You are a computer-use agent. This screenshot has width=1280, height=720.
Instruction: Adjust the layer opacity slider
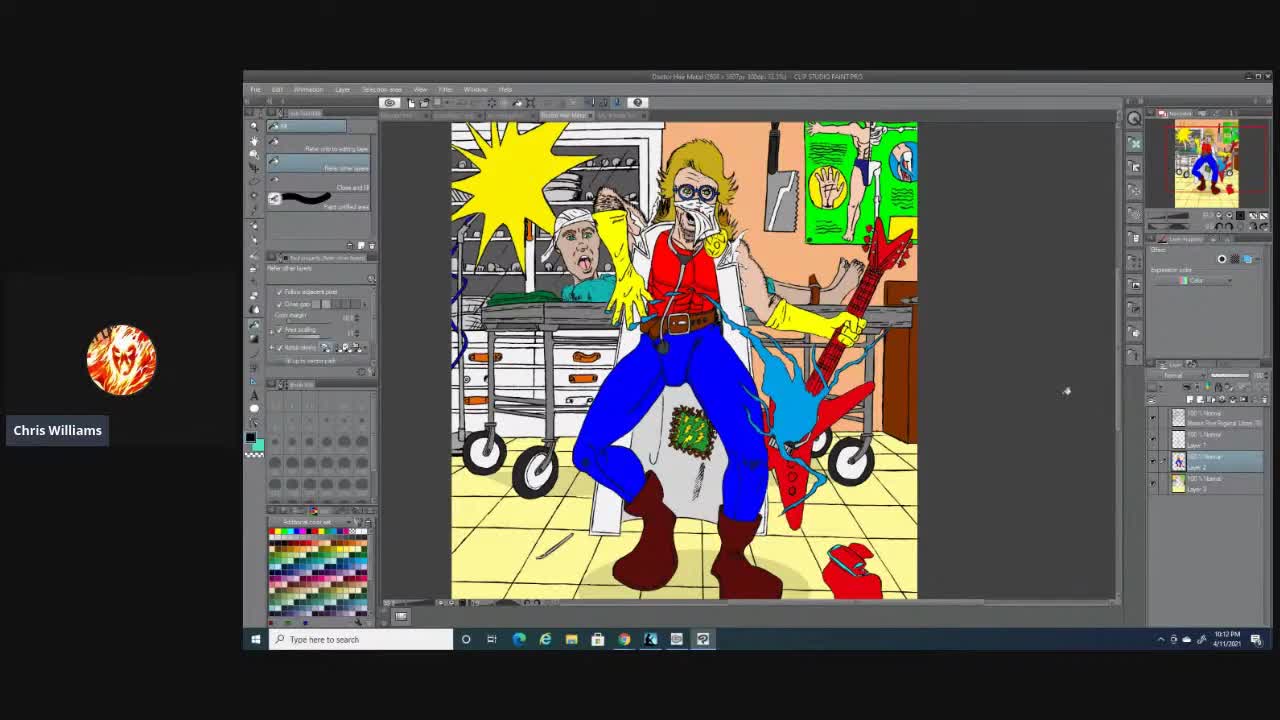1229,375
